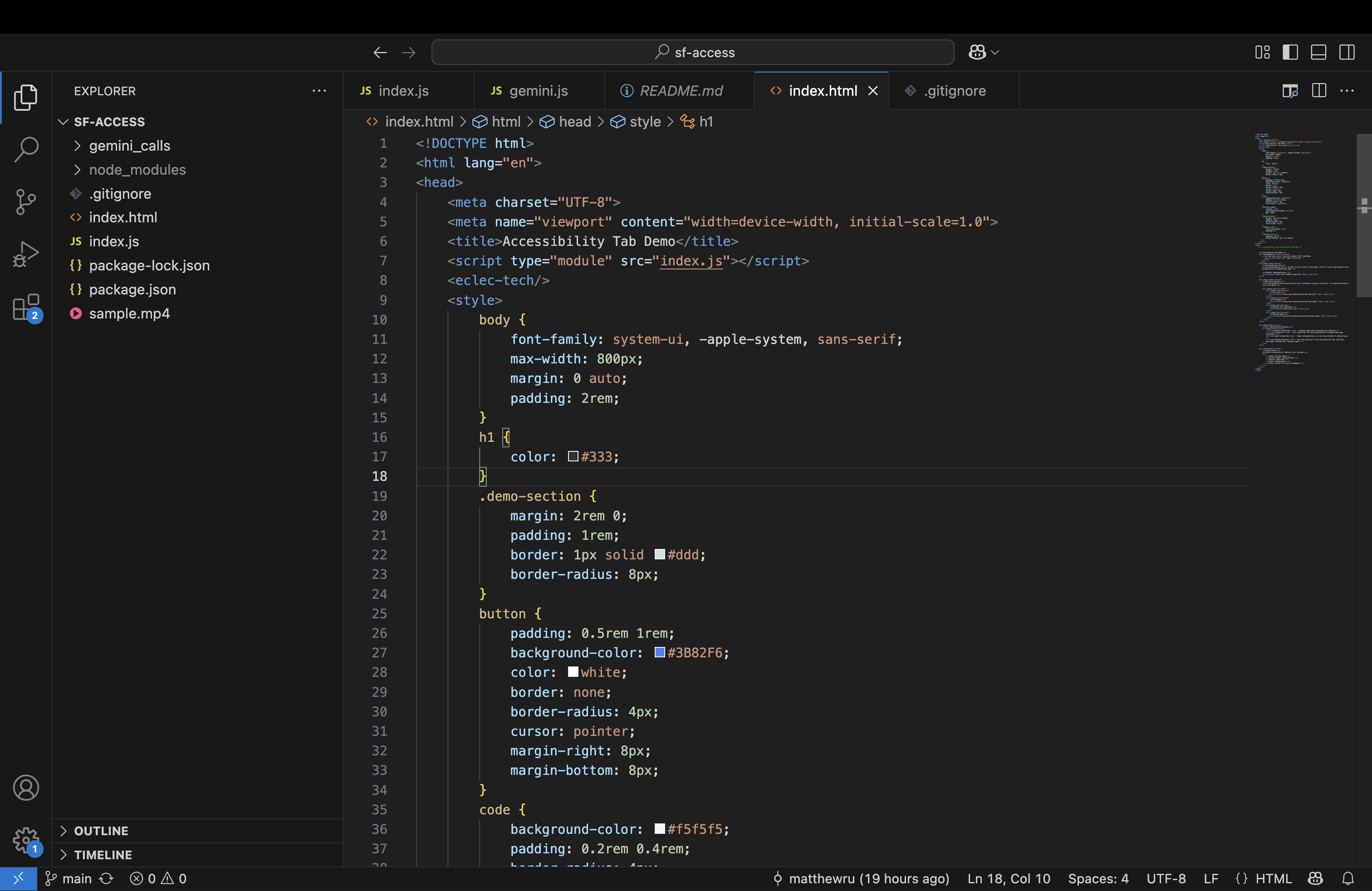Open the Manage gear settings icon
Image resolution: width=1372 pixels, height=891 pixels.
(25, 840)
